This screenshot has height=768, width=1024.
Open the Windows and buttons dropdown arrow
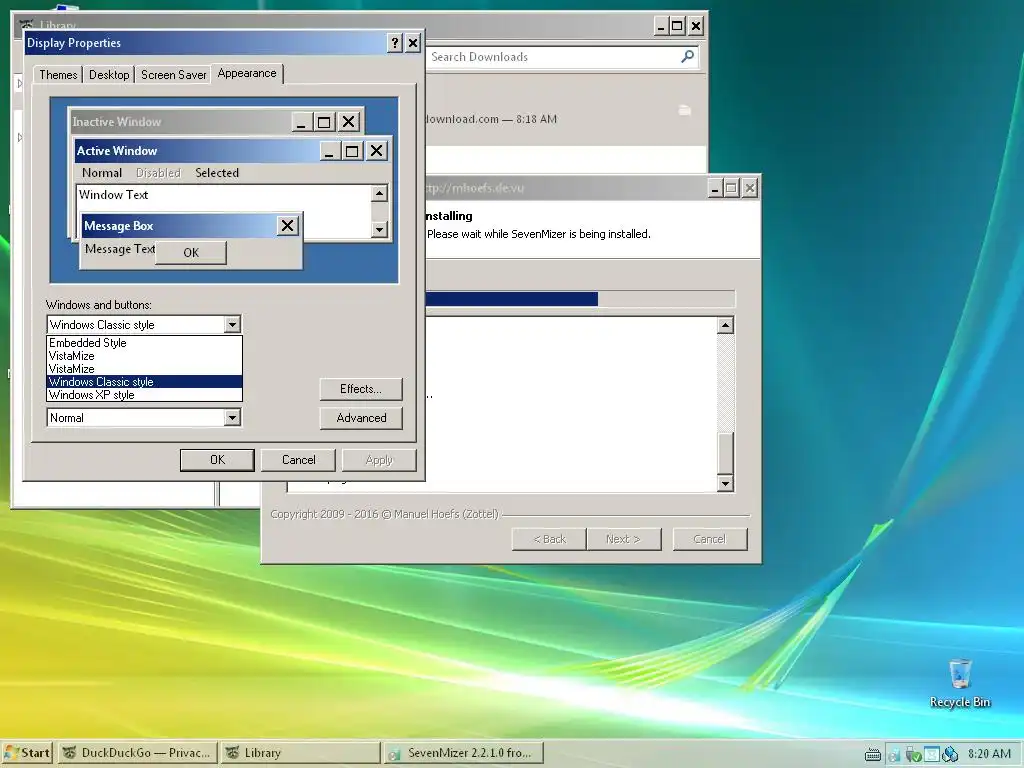click(x=232, y=325)
